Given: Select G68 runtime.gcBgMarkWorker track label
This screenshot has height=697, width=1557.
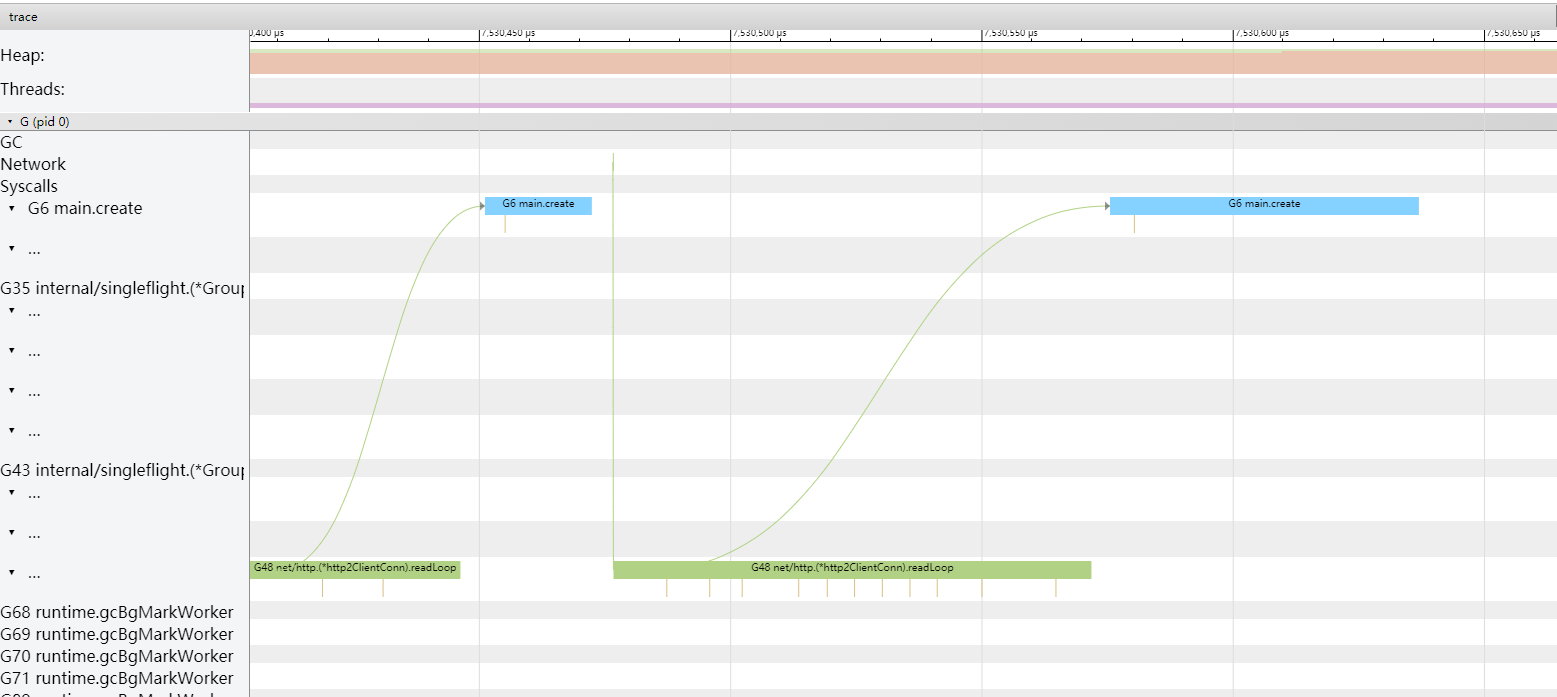Looking at the screenshot, I should point(115,611).
